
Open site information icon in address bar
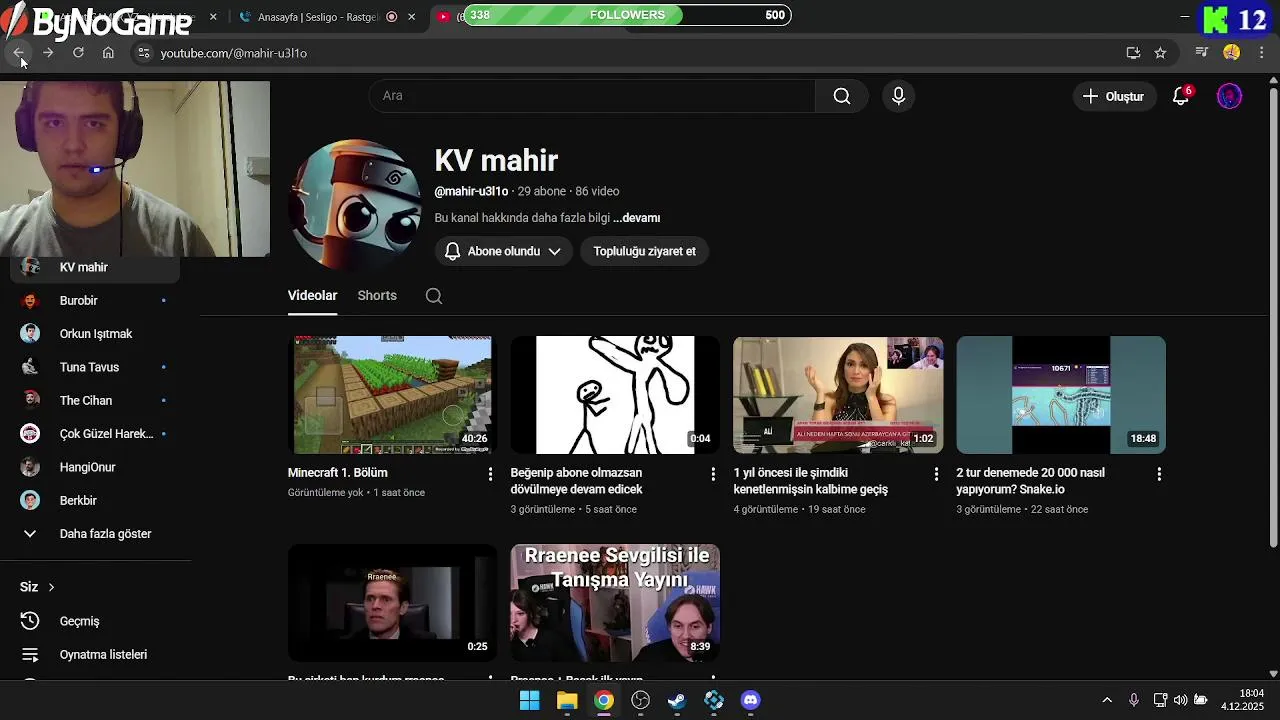[143, 53]
